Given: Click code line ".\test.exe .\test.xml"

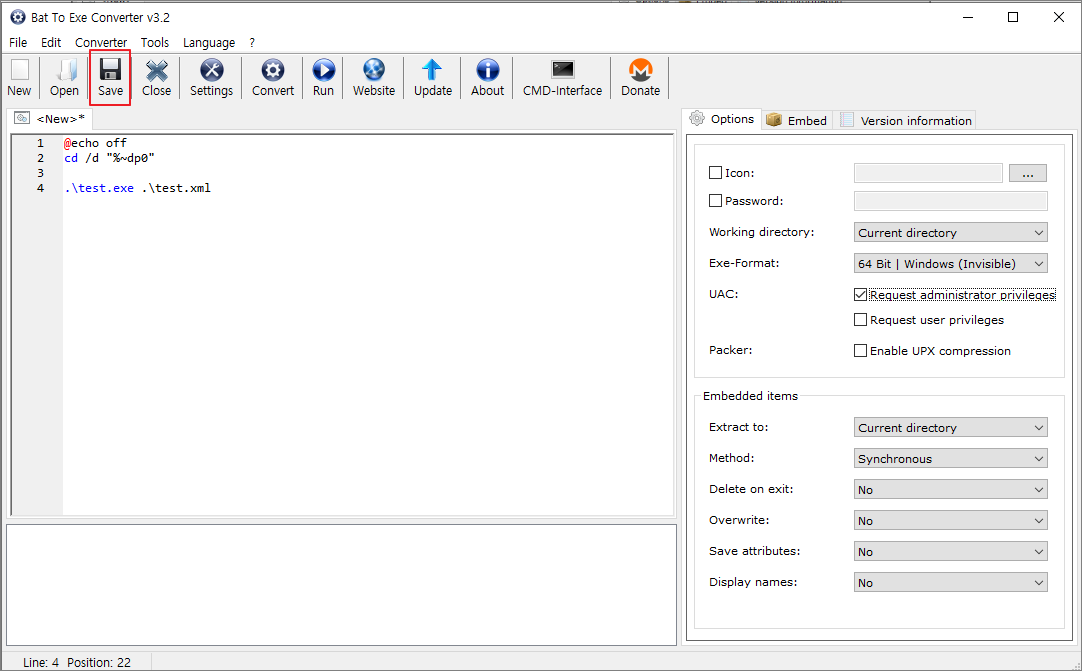Looking at the screenshot, I should coord(137,188).
